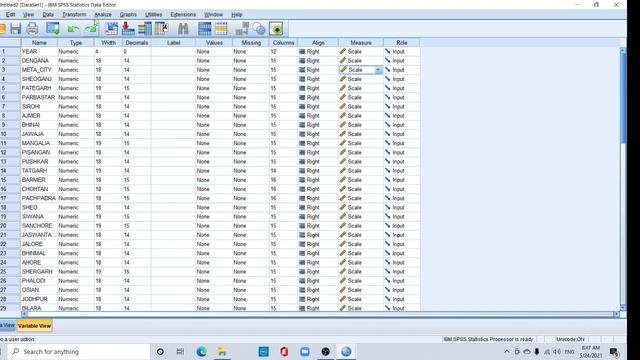Click the Go to variable icon with red arrow
Viewport: 640px width, 360px height.
128,29
